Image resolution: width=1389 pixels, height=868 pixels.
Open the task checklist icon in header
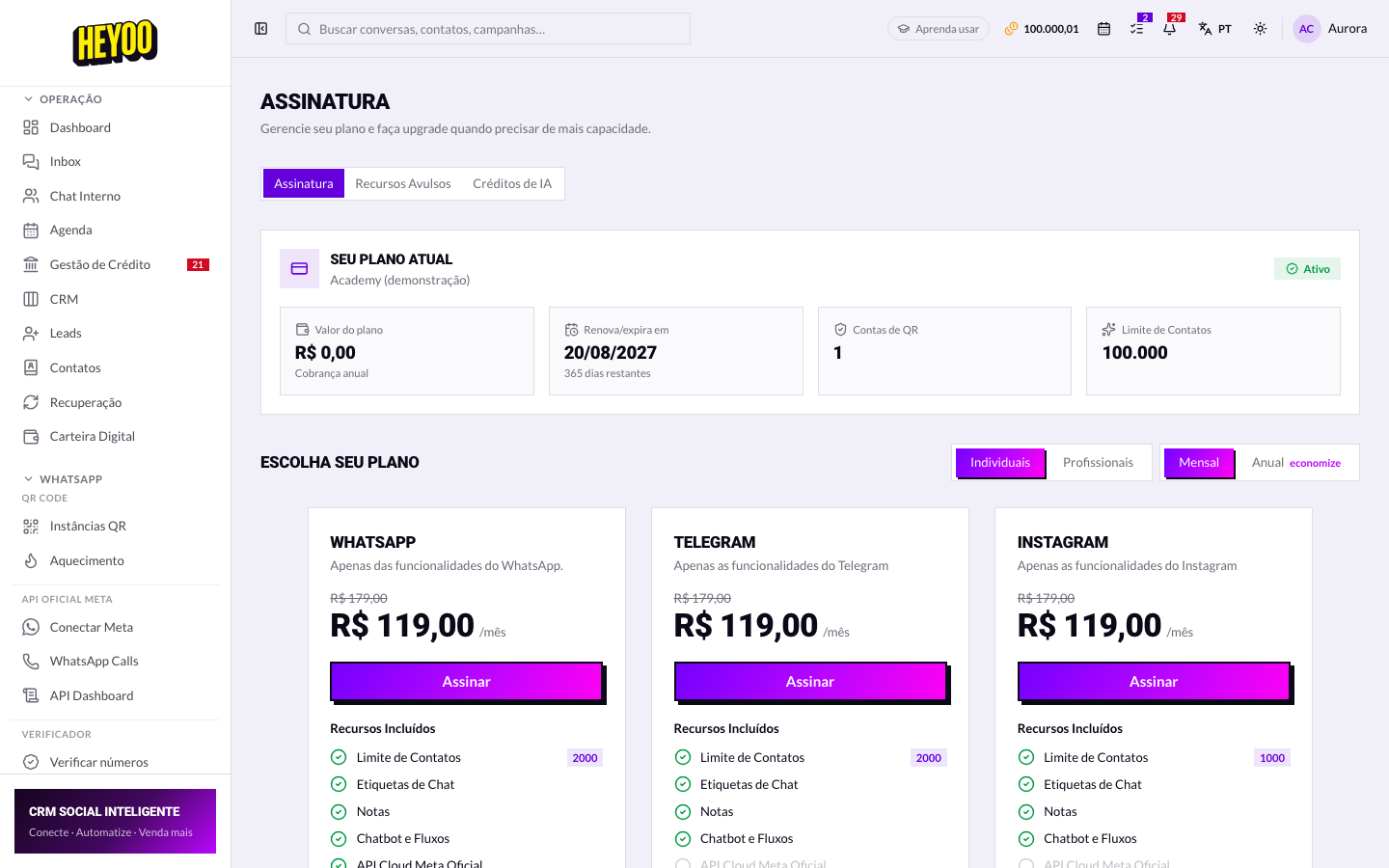click(1136, 29)
